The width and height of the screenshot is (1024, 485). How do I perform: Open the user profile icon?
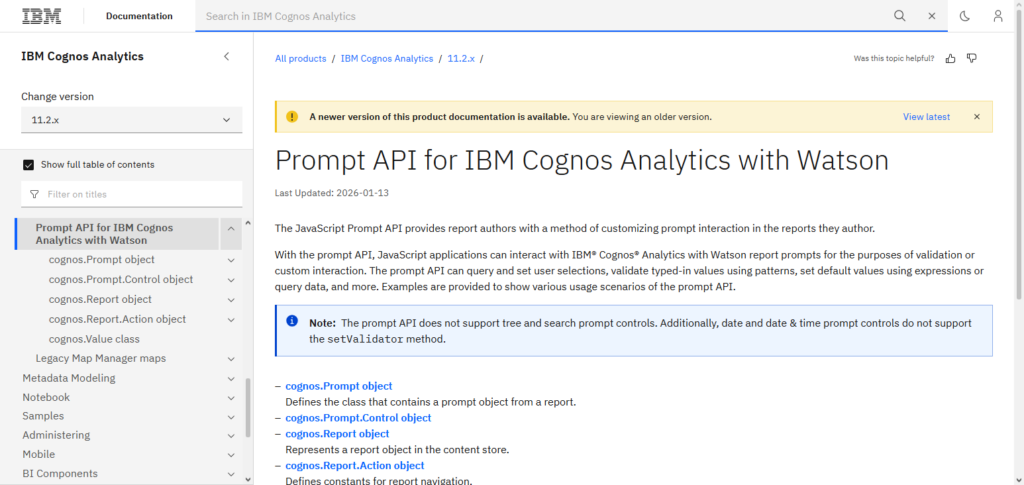click(998, 16)
